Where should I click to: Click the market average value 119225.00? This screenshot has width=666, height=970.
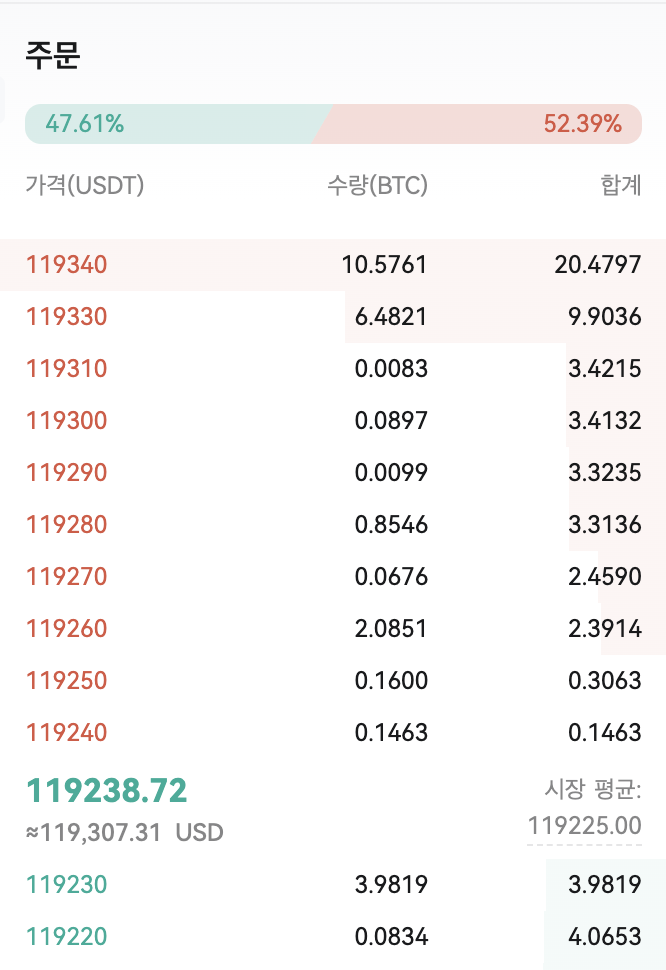pos(584,826)
